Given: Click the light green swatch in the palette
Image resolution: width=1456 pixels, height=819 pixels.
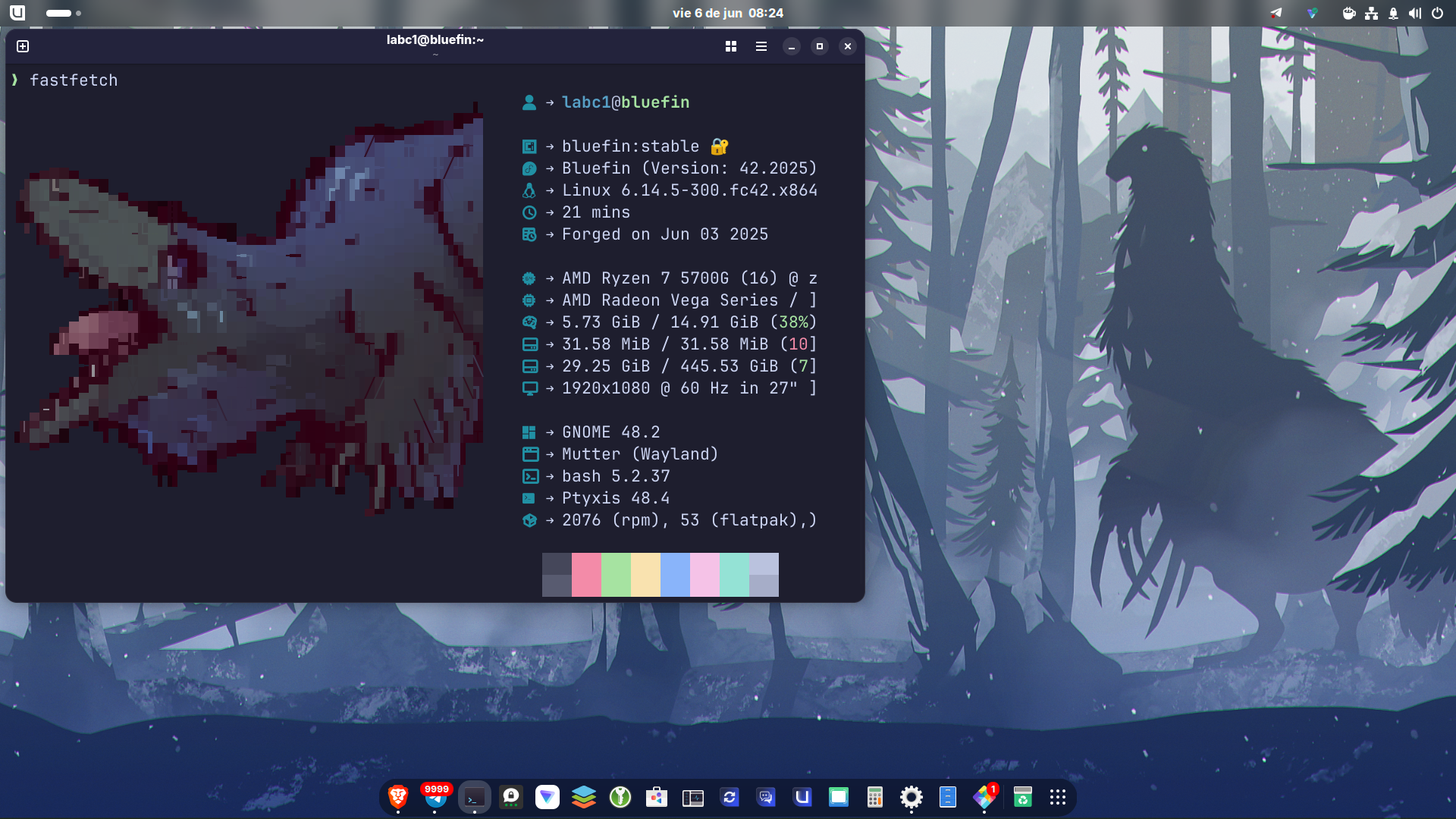Looking at the screenshot, I should (x=616, y=575).
